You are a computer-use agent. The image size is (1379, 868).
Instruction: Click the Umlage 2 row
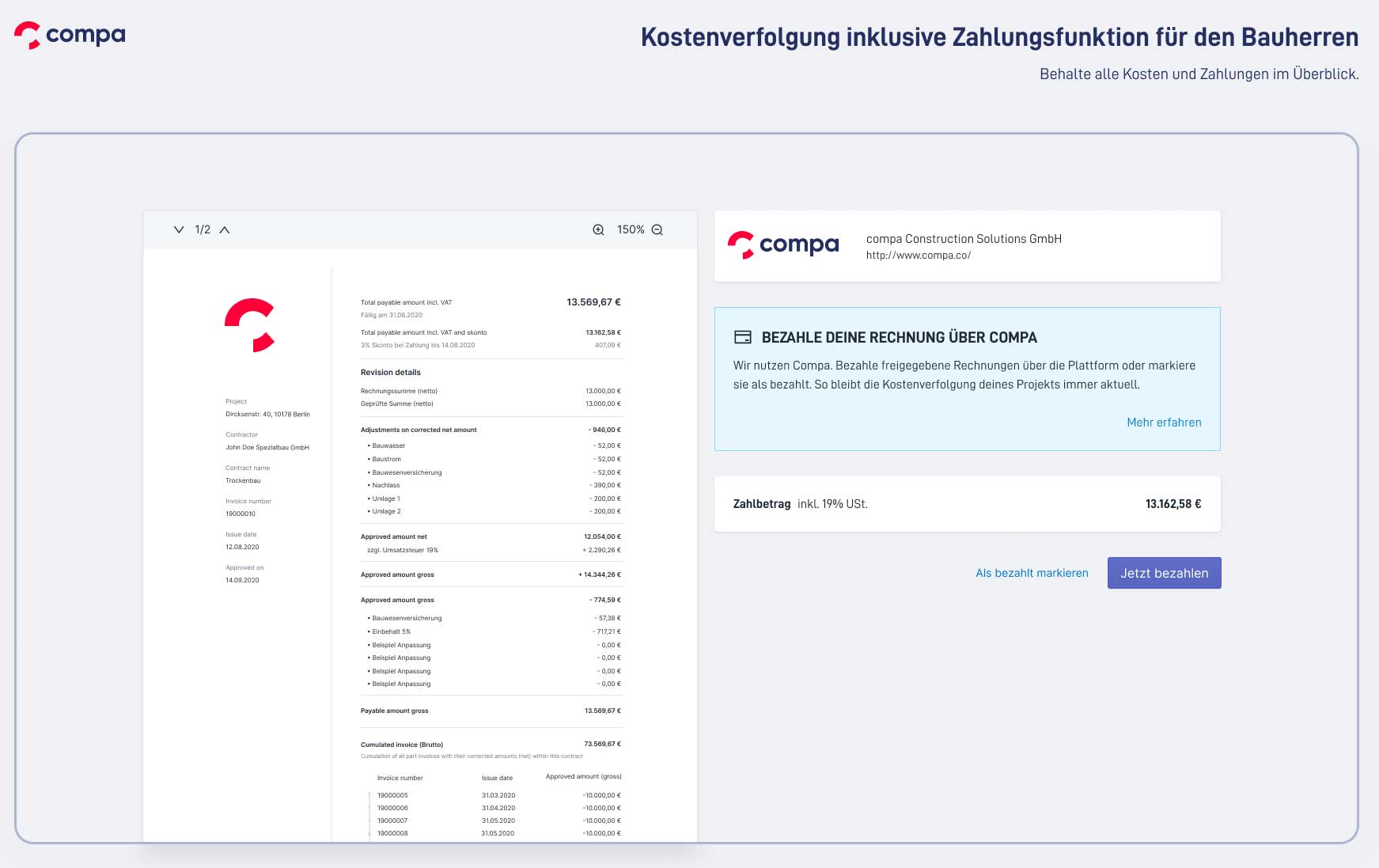(494, 511)
